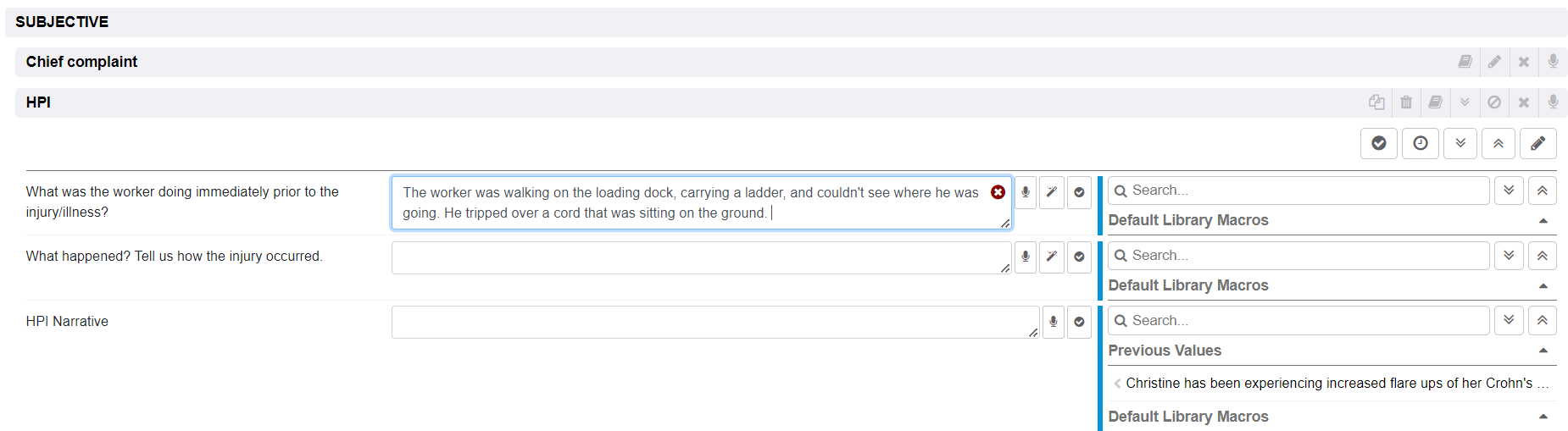Click the copy icon in HPI header

pyautogui.click(x=1376, y=102)
